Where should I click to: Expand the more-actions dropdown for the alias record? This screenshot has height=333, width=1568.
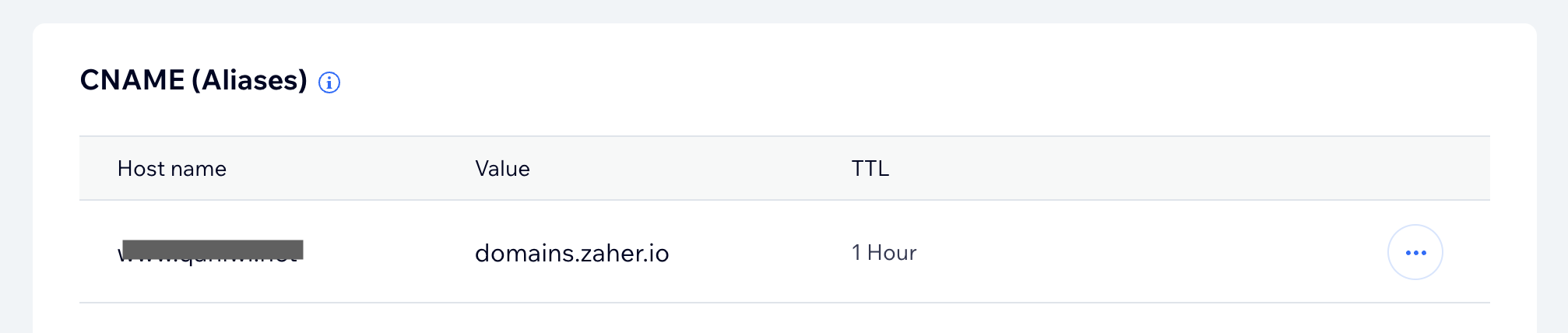1415,252
